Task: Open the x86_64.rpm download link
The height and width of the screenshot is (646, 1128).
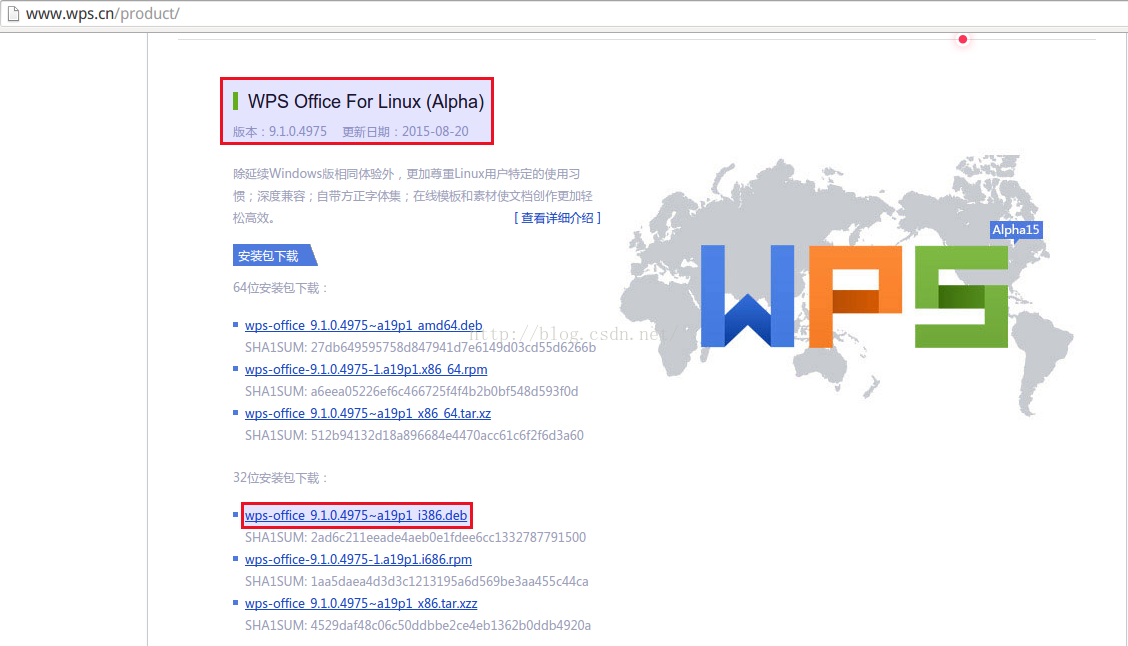Action: click(366, 369)
